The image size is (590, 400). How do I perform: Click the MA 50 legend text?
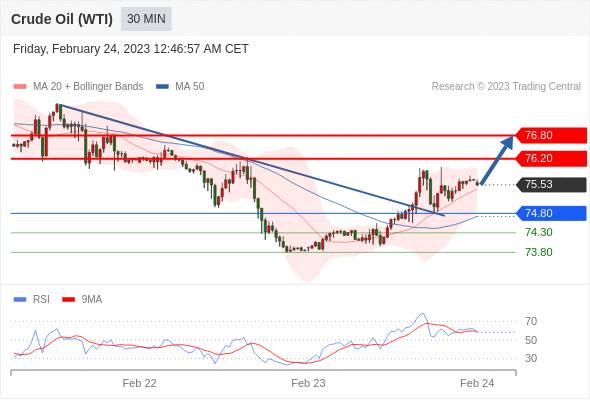tap(190, 87)
